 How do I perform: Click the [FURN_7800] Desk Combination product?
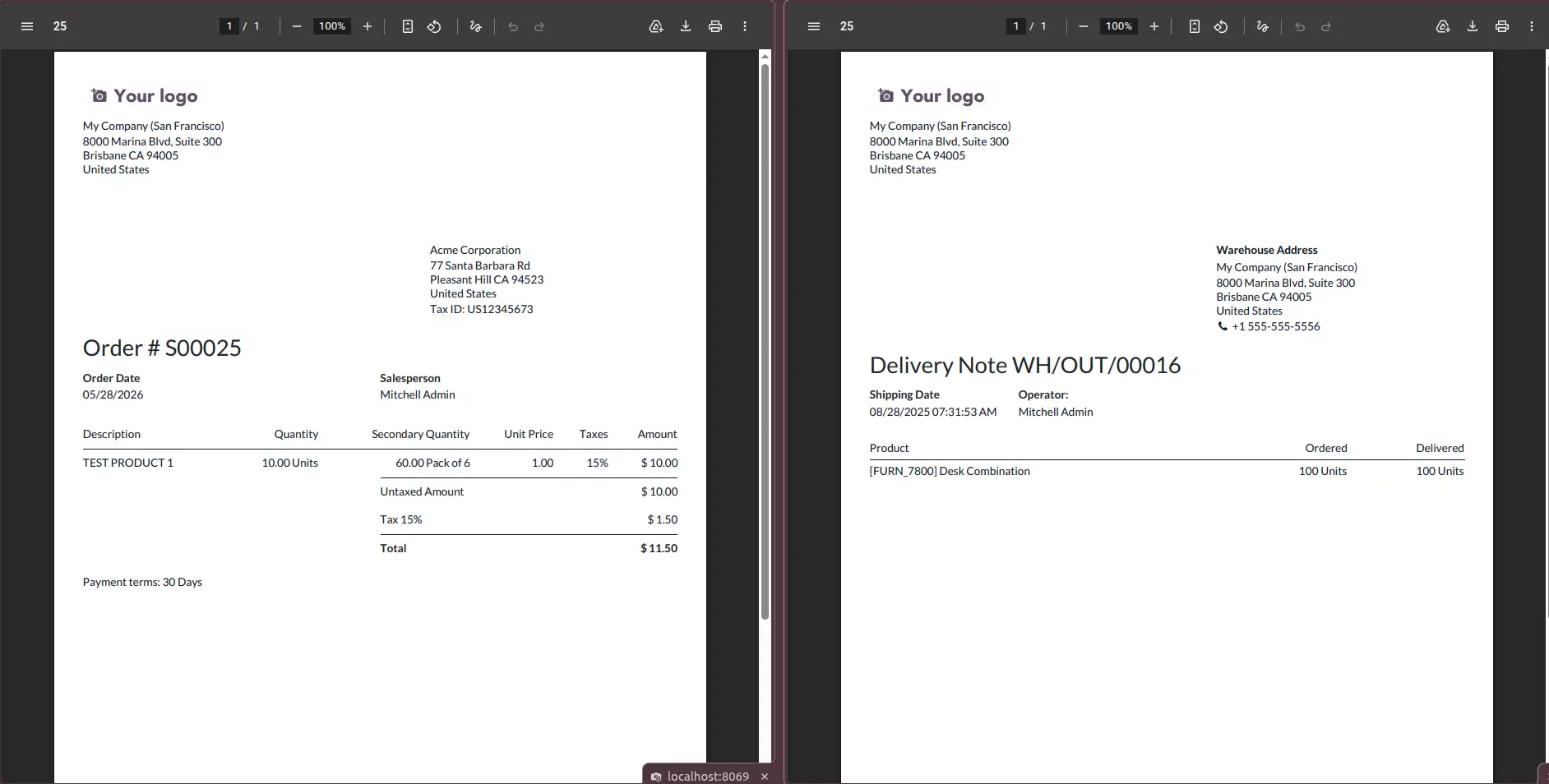point(950,471)
